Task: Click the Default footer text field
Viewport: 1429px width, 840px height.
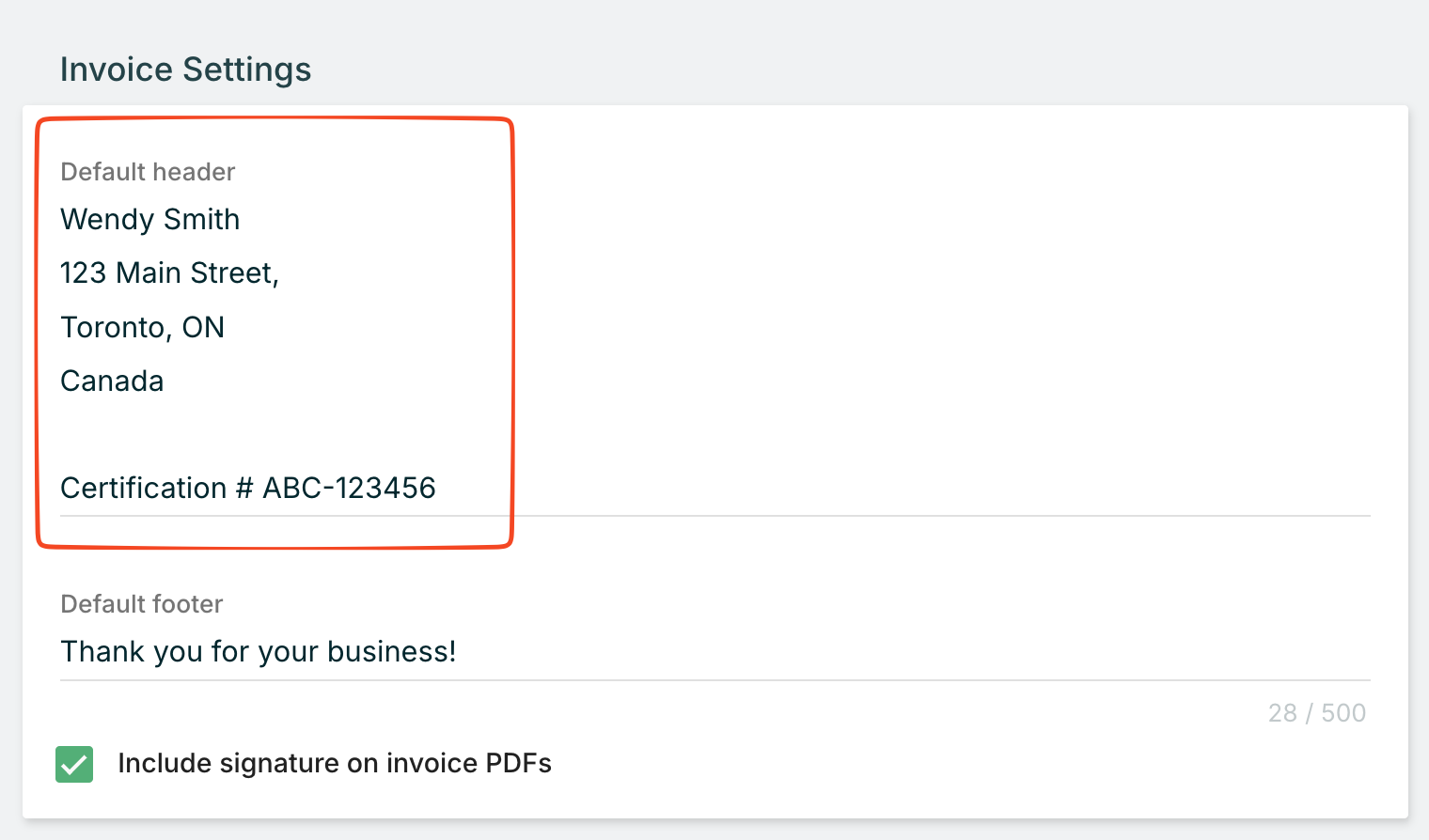Action: [x=376, y=651]
